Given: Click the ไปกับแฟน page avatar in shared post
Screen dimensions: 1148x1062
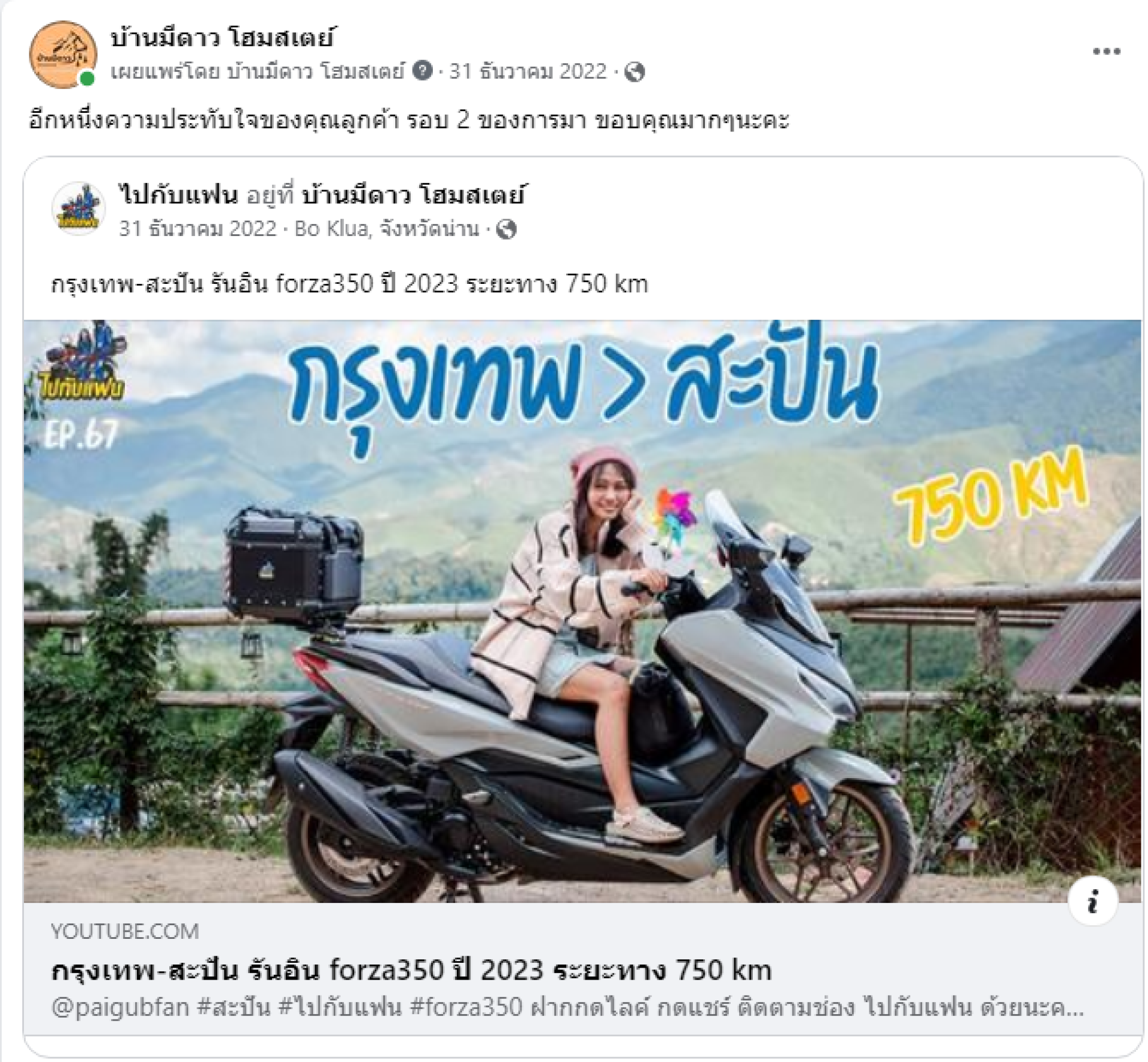Looking at the screenshot, I should pos(79,209).
